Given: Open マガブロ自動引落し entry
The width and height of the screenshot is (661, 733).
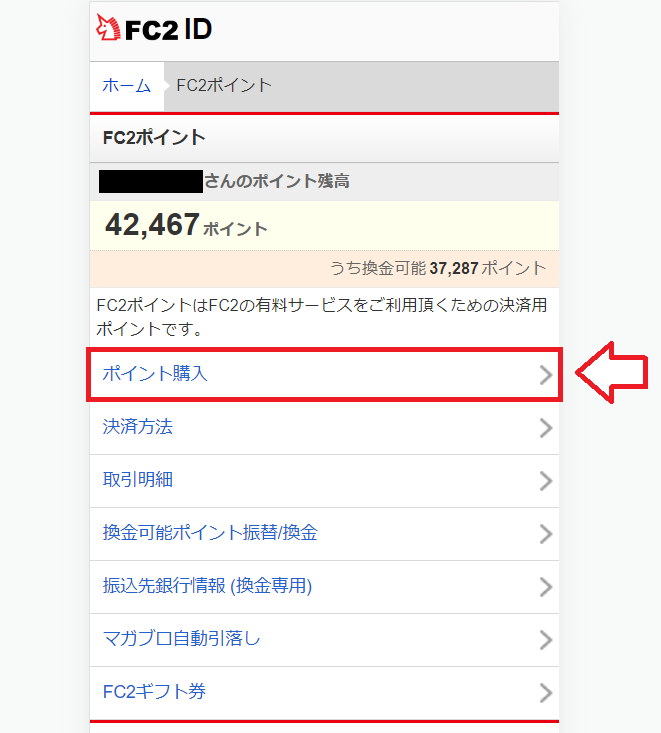Looking at the screenshot, I should coord(324,640).
